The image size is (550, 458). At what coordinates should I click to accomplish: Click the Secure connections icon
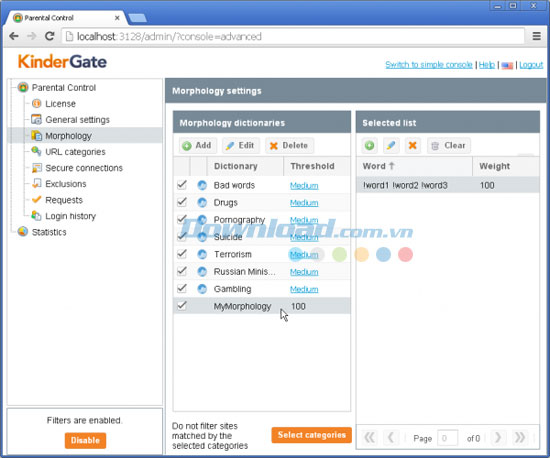[x=36, y=168]
